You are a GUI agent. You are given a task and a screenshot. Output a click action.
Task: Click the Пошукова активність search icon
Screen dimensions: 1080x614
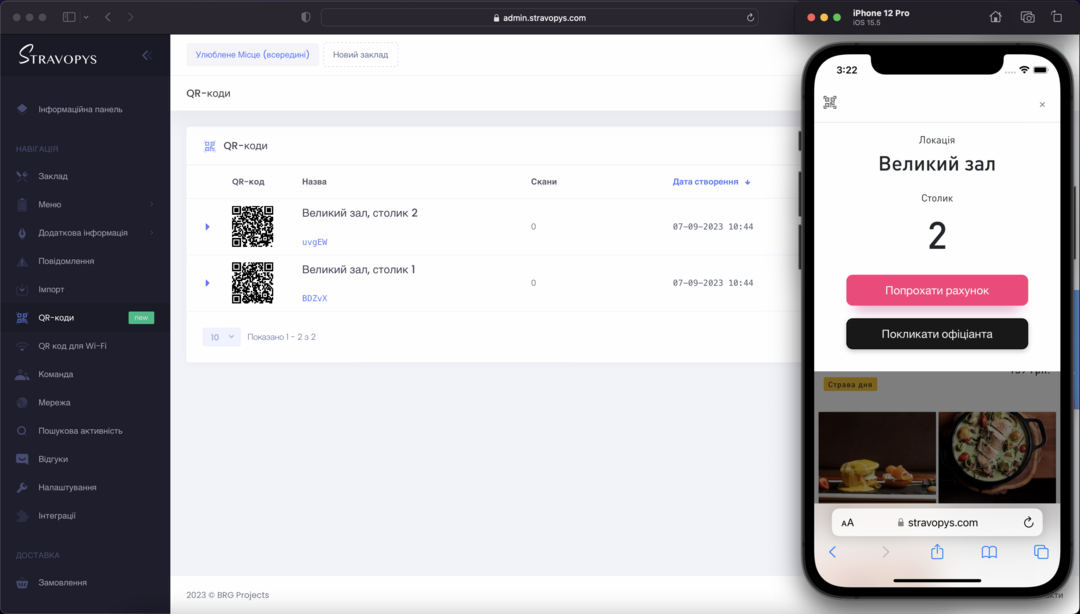pos(22,431)
